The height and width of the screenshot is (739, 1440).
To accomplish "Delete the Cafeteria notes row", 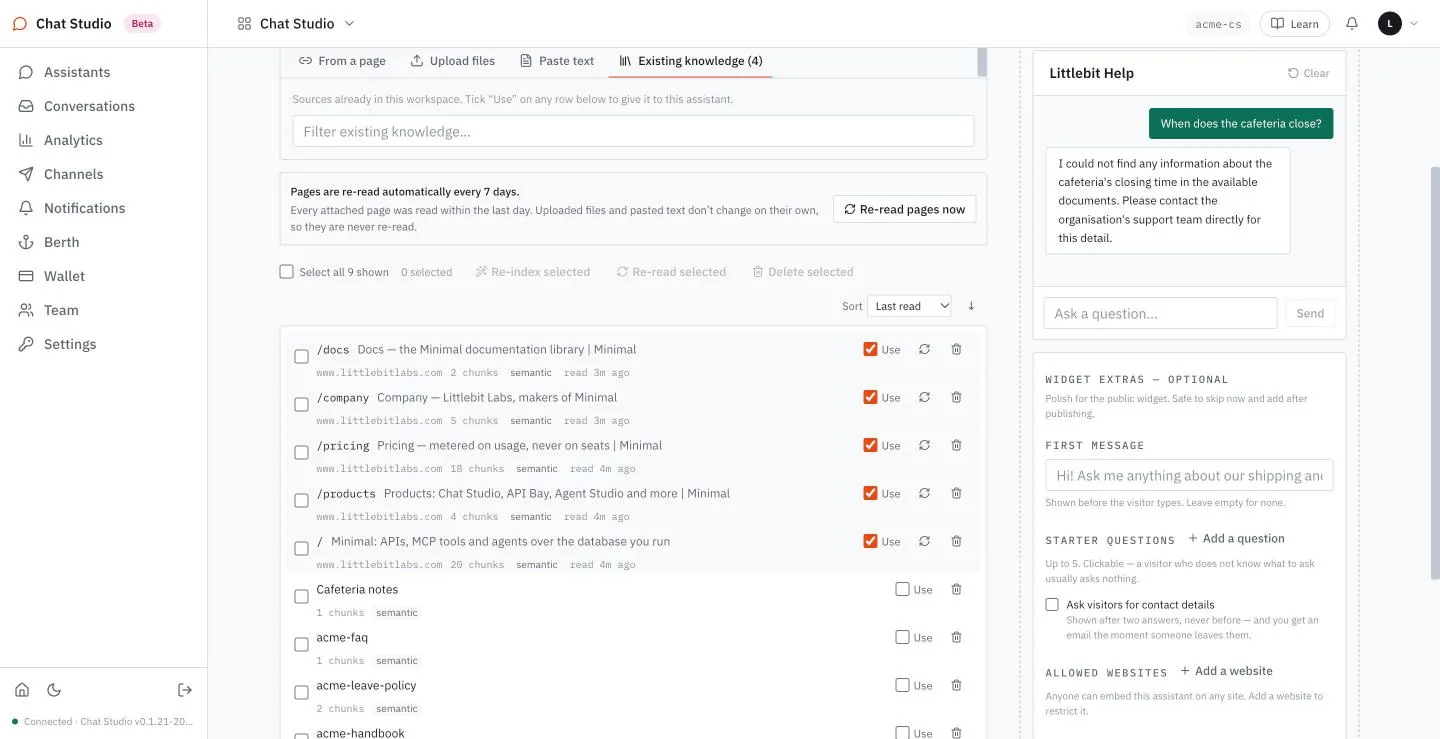I will click(x=956, y=589).
